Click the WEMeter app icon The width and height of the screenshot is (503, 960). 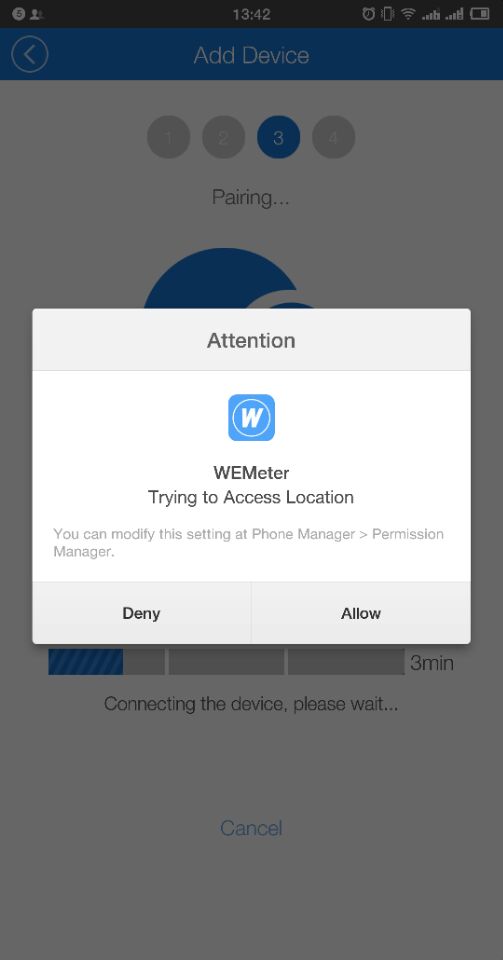[x=252, y=418]
